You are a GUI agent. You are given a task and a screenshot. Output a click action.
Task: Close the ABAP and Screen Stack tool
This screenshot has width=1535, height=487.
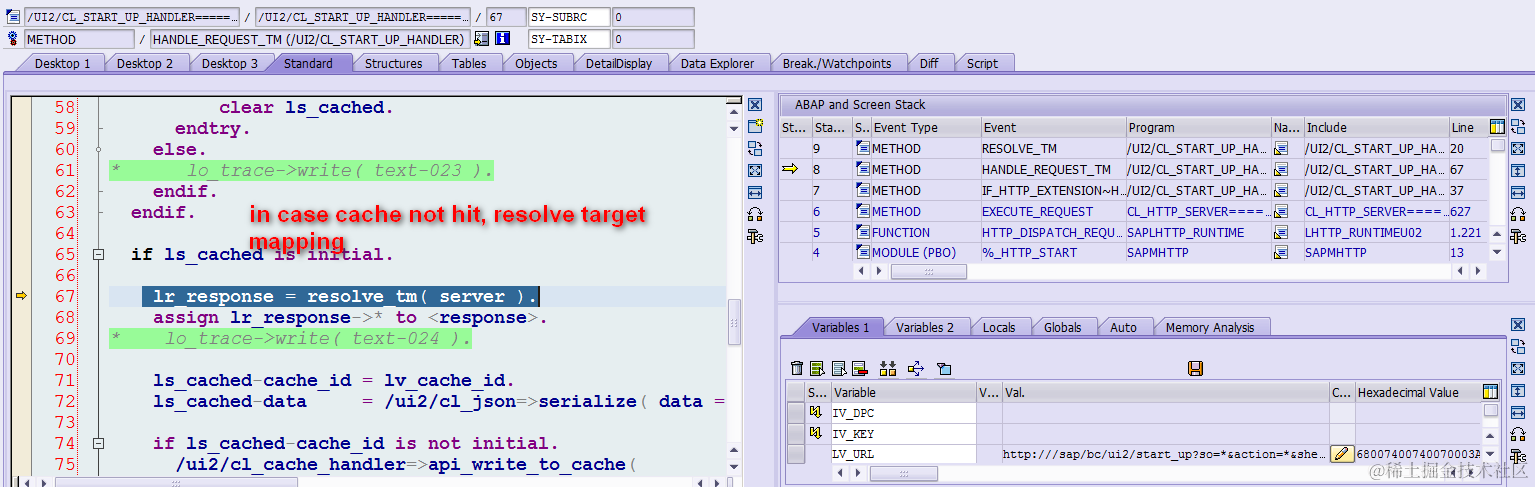(x=1518, y=105)
